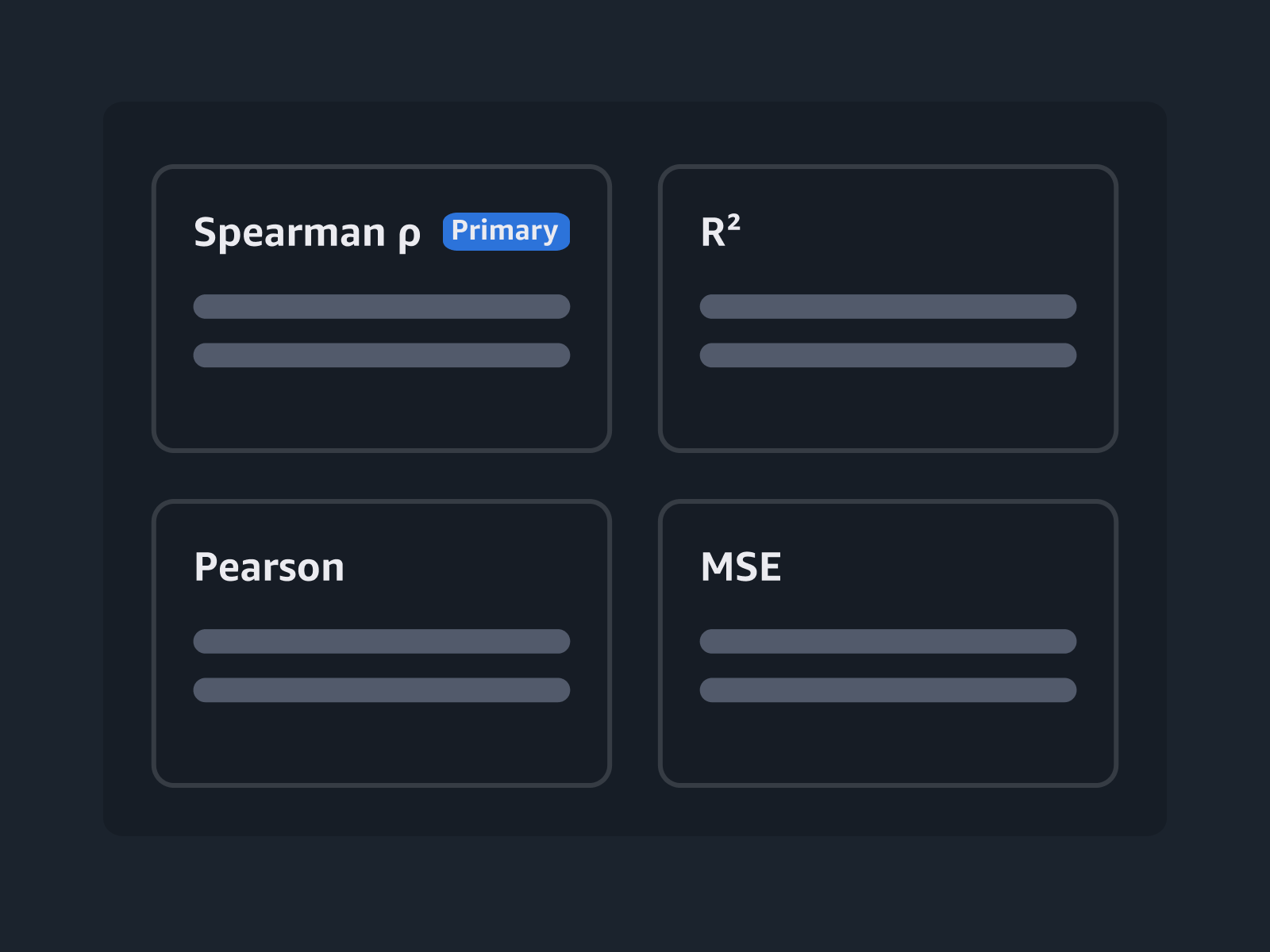This screenshot has width=1270, height=952.
Task: Click the second placeholder bar under R²
Action: click(888, 355)
